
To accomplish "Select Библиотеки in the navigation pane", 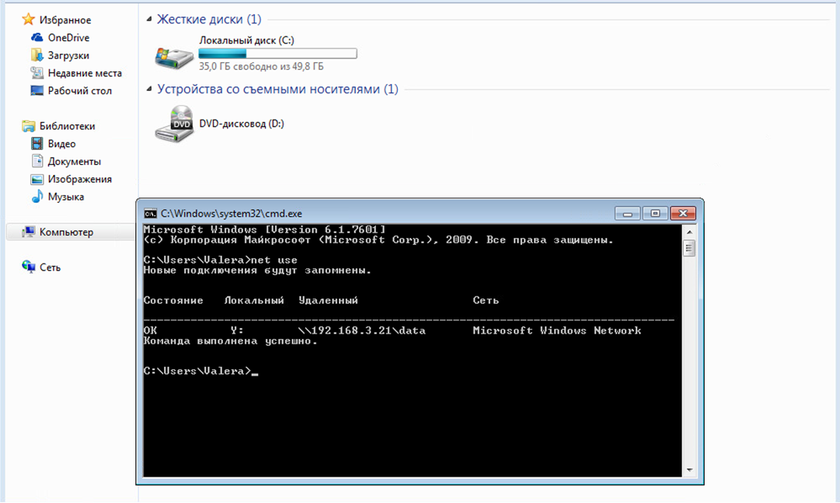I will (67, 126).
